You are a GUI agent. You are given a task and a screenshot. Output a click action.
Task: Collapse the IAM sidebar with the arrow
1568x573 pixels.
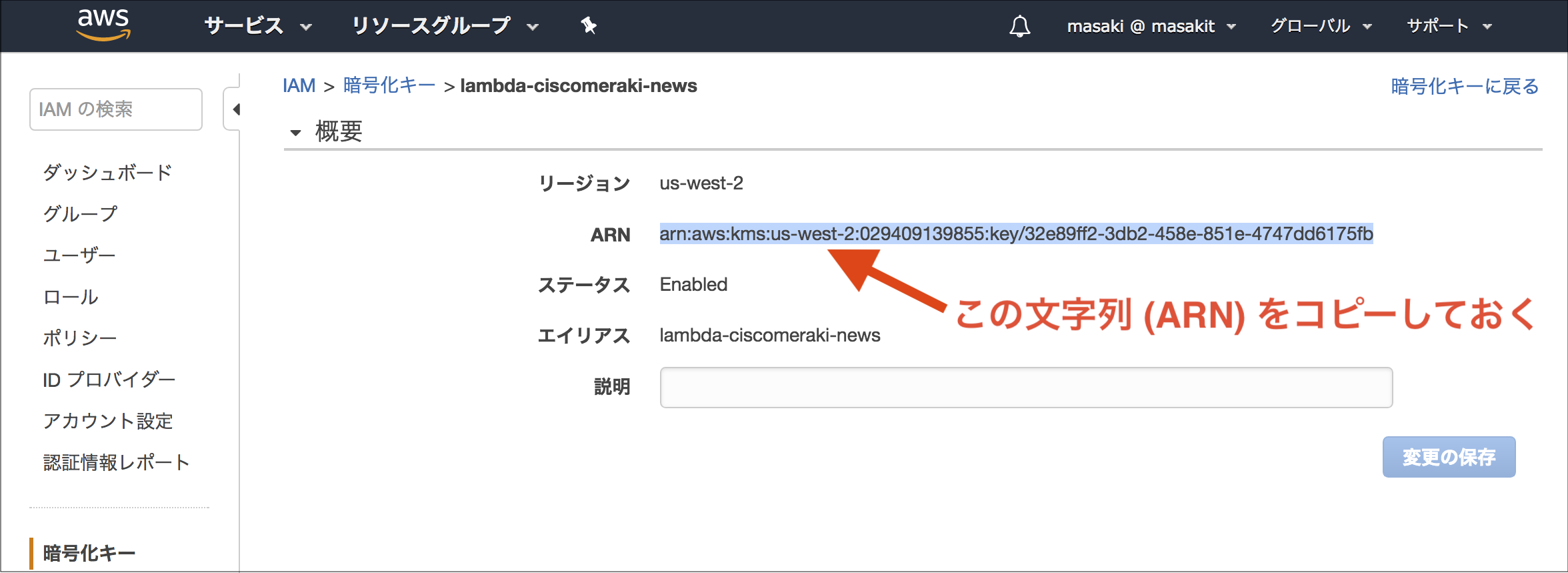(x=235, y=109)
